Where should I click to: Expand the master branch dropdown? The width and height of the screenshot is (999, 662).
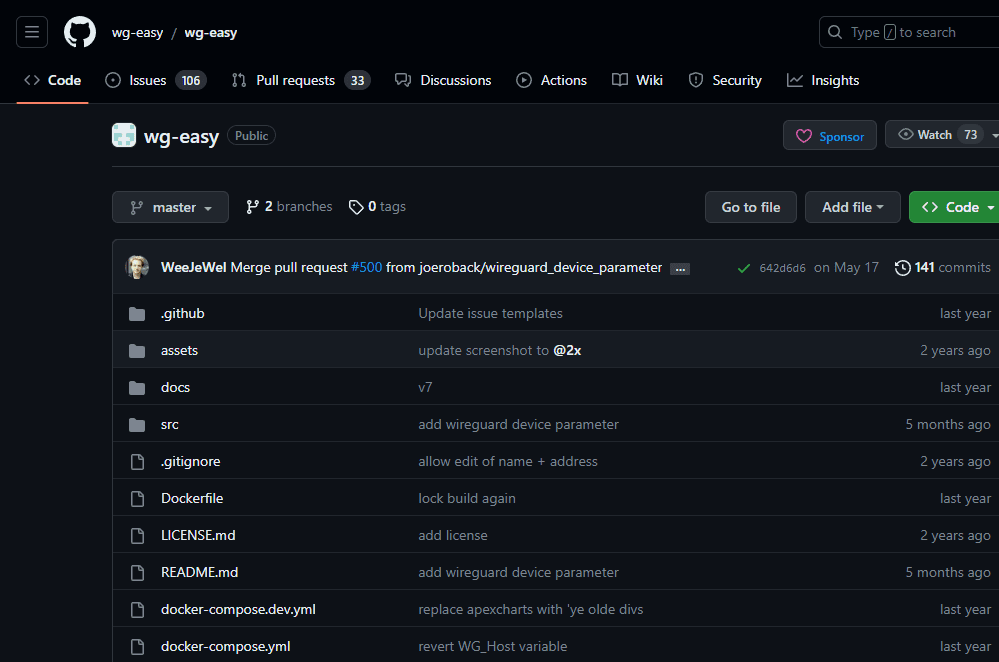tap(170, 208)
